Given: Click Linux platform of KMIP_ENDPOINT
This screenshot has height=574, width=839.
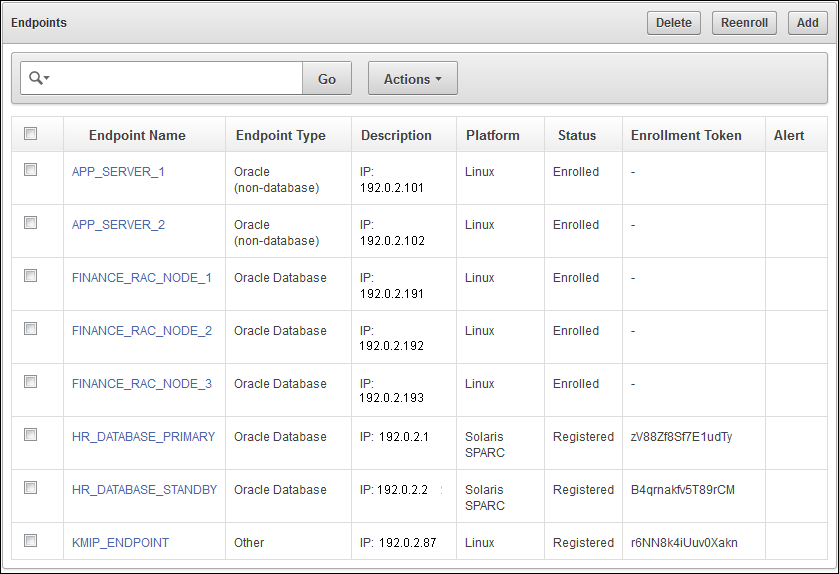Looking at the screenshot, I should (479, 542).
